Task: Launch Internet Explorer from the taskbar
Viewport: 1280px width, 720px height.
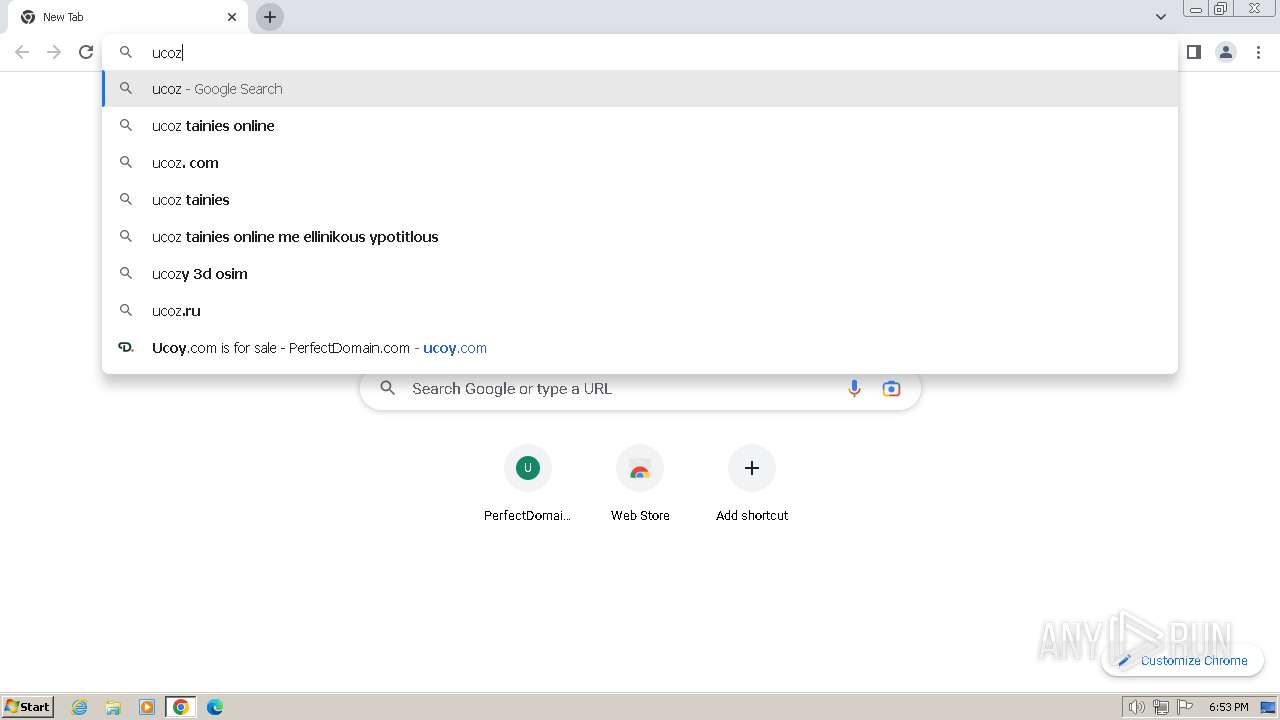Action: coord(80,707)
